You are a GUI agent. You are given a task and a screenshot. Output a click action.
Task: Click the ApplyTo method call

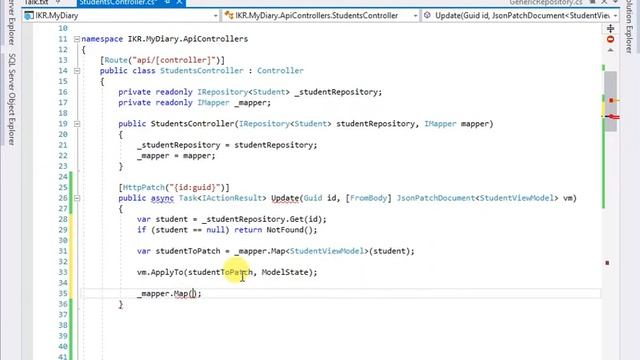point(167,272)
